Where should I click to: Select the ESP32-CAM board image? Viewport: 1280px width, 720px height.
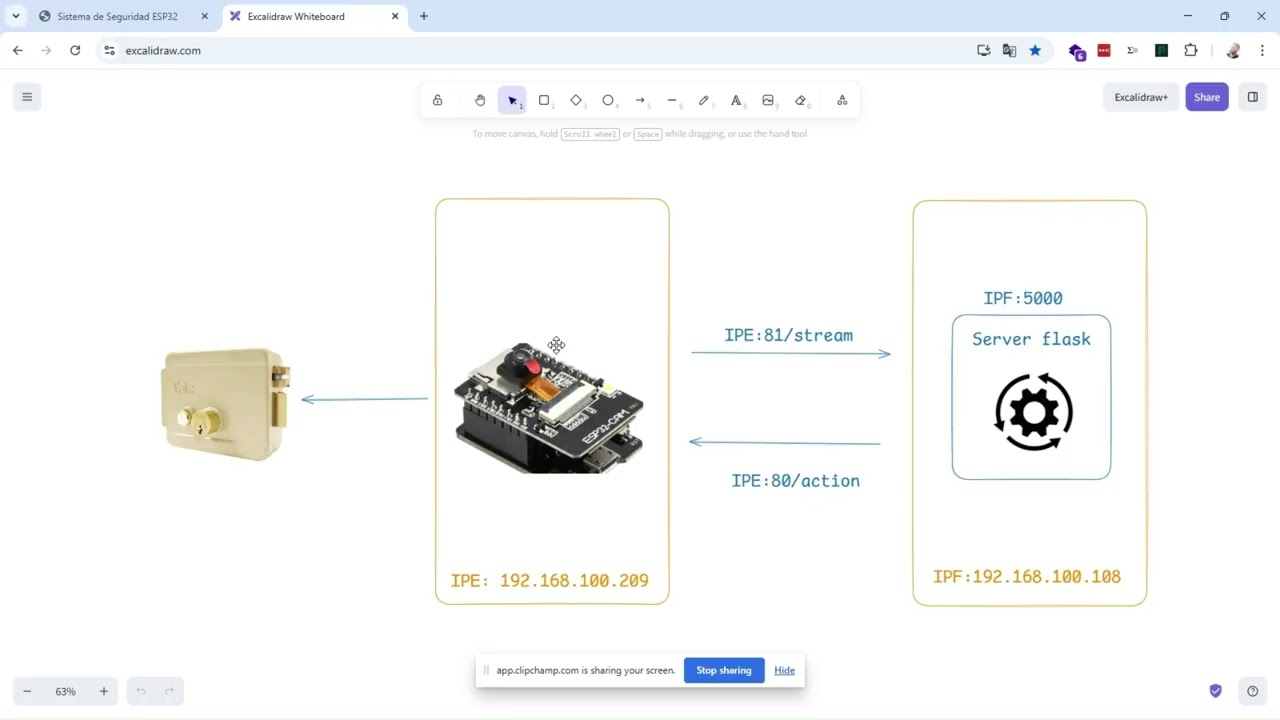click(549, 407)
